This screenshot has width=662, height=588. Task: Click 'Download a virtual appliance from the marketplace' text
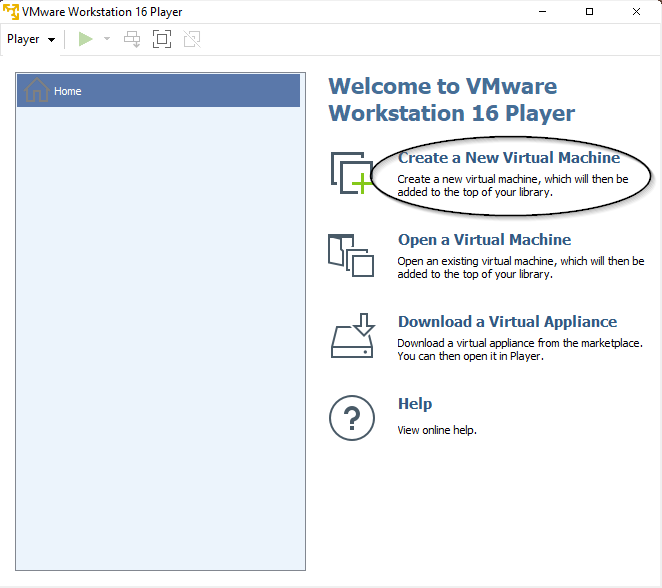click(520, 350)
